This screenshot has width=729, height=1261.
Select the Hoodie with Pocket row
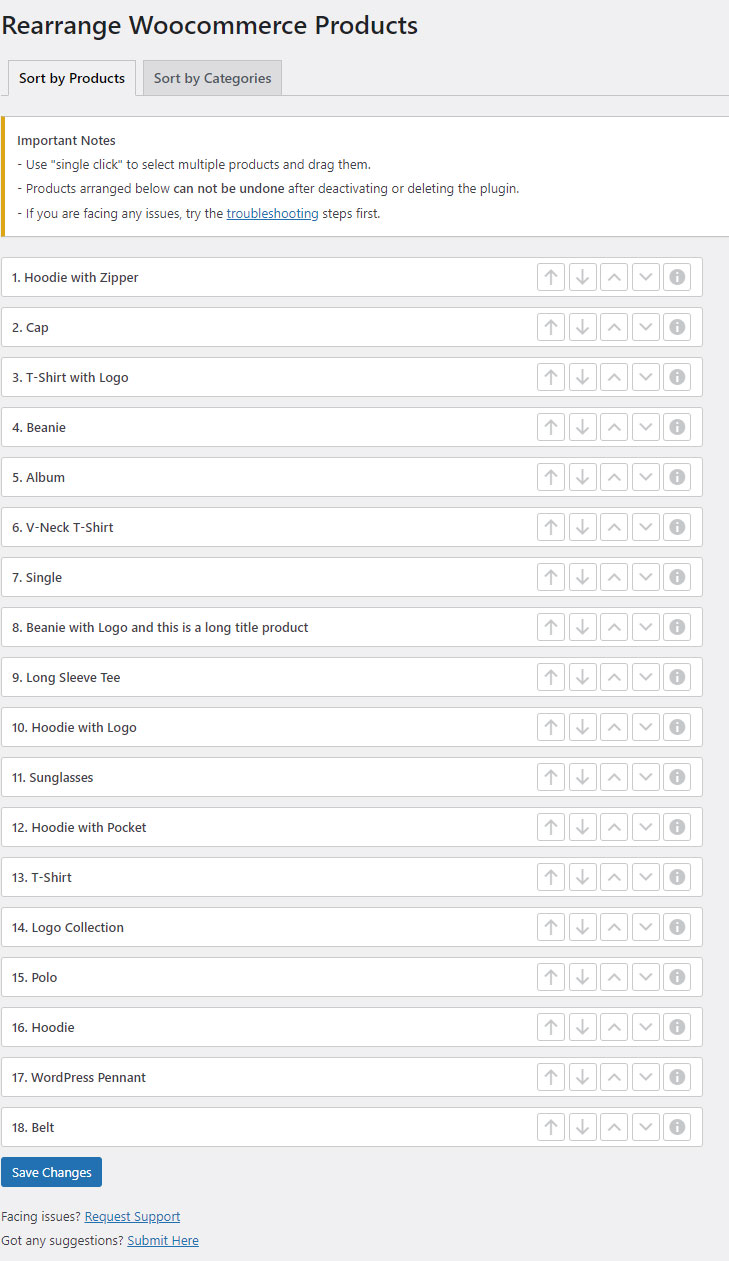(x=352, y=827)
